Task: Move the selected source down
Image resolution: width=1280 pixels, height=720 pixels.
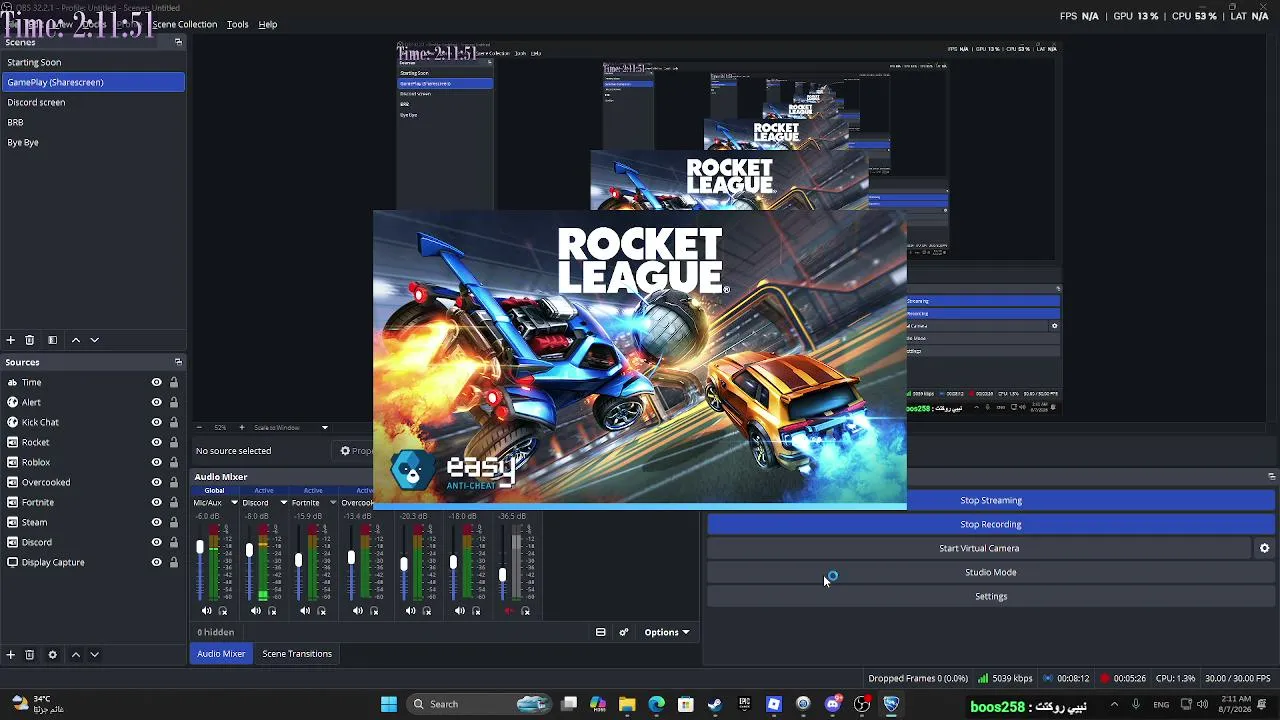Action: pyautogui.click(x=95, y=655)
